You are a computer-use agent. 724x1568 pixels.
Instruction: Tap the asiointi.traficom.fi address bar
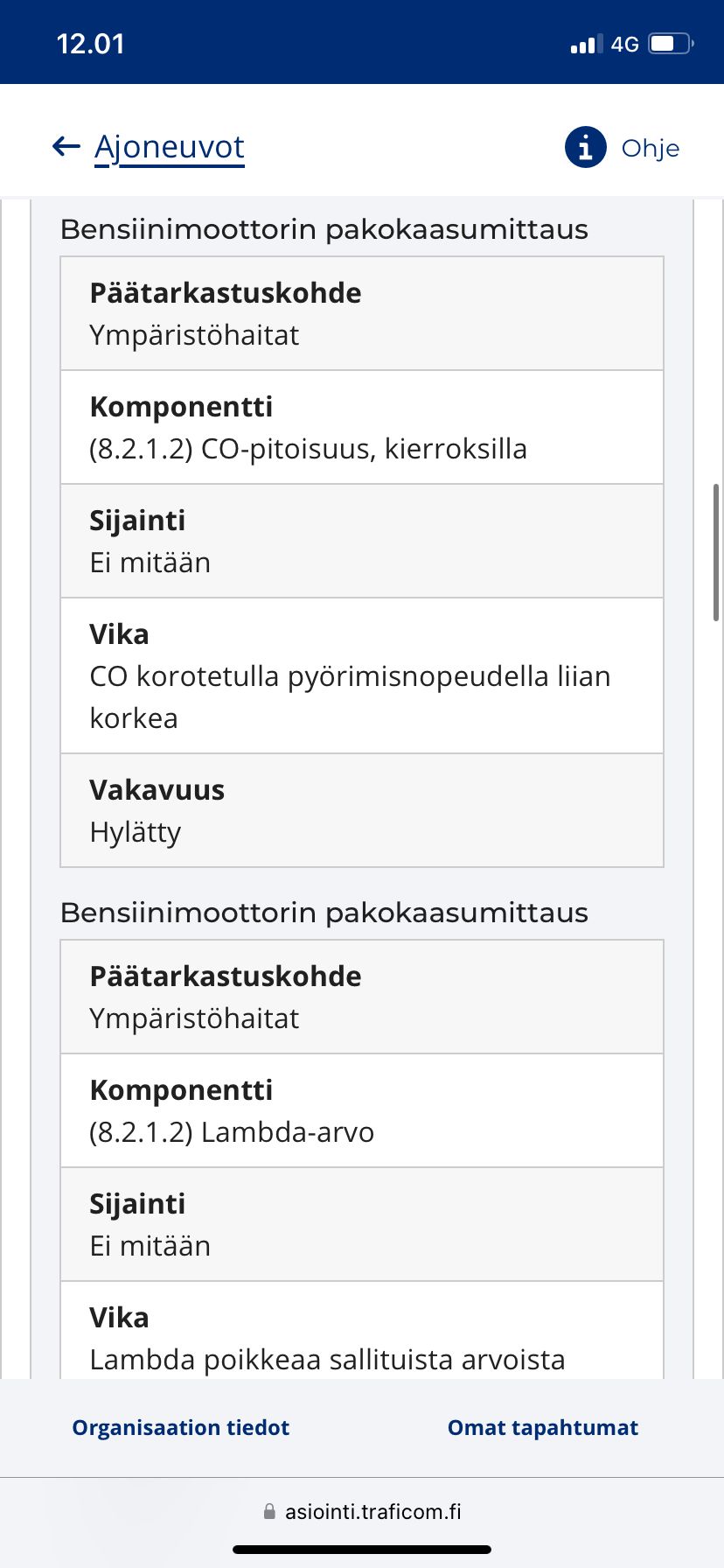[x=362, y=1511]
